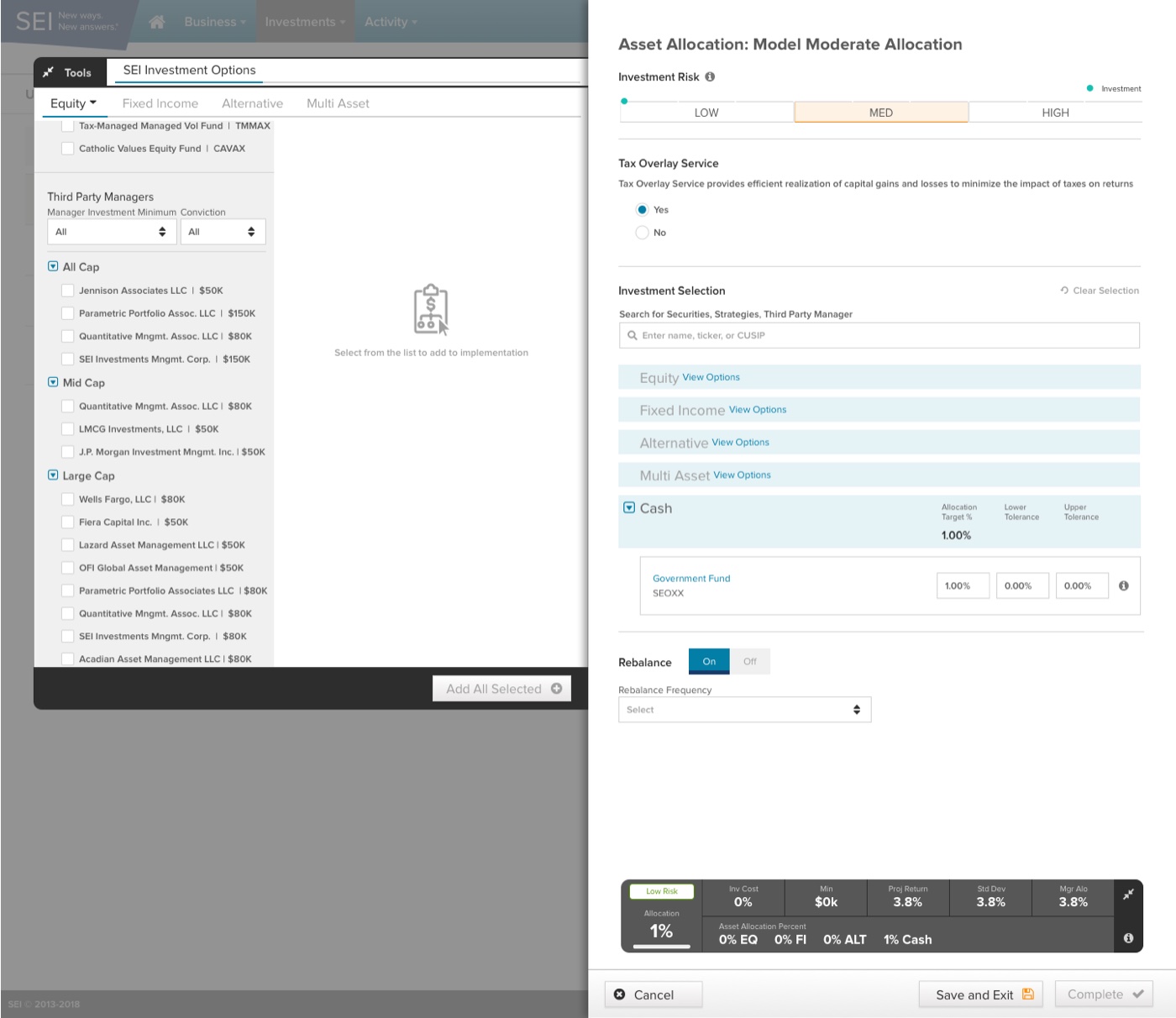Viewport: 1176px width, 1018px height.
Task: Check Catholic Values Equity Fund CAVAX
Action: tap(68, 149)
